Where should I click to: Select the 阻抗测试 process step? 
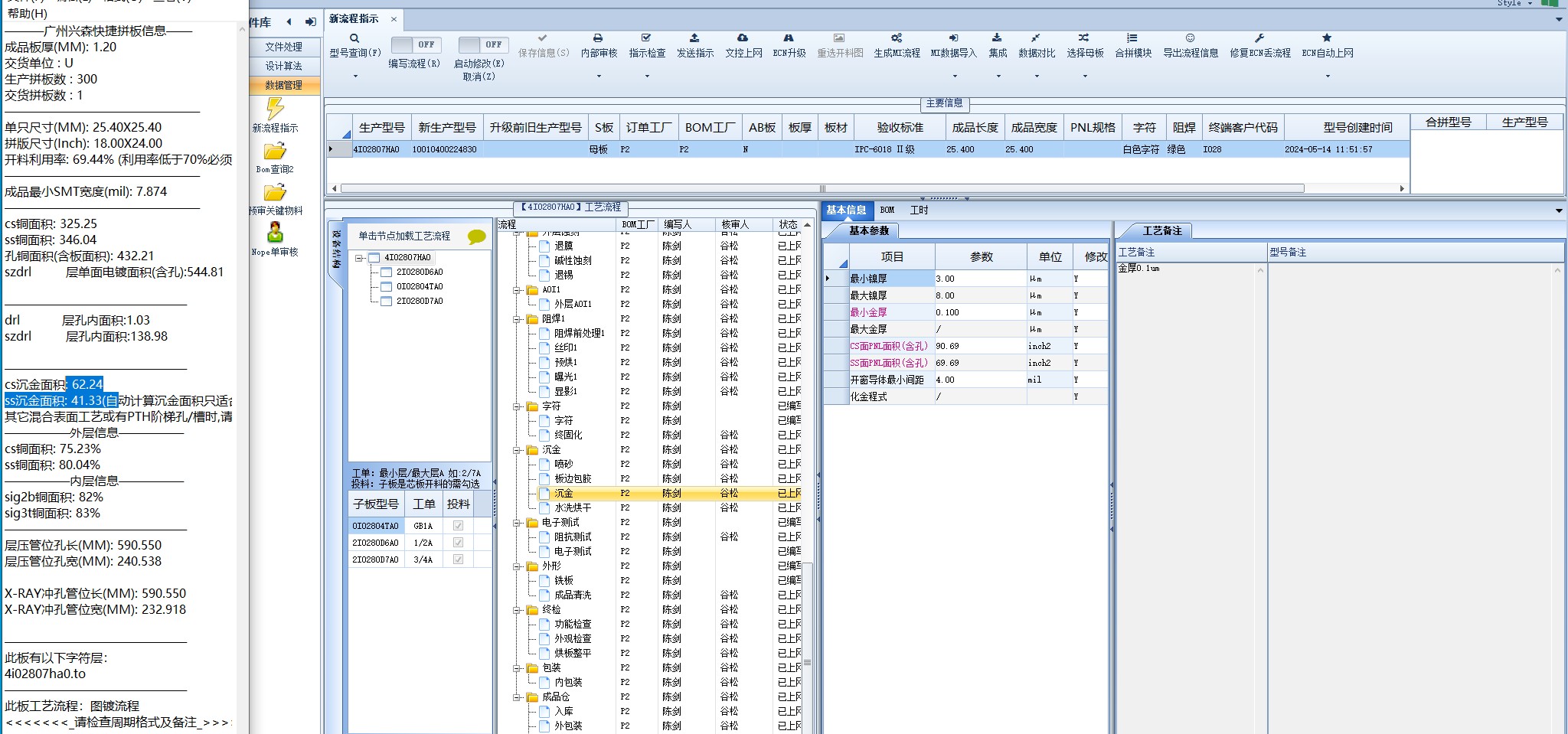(x=573, y=537)
